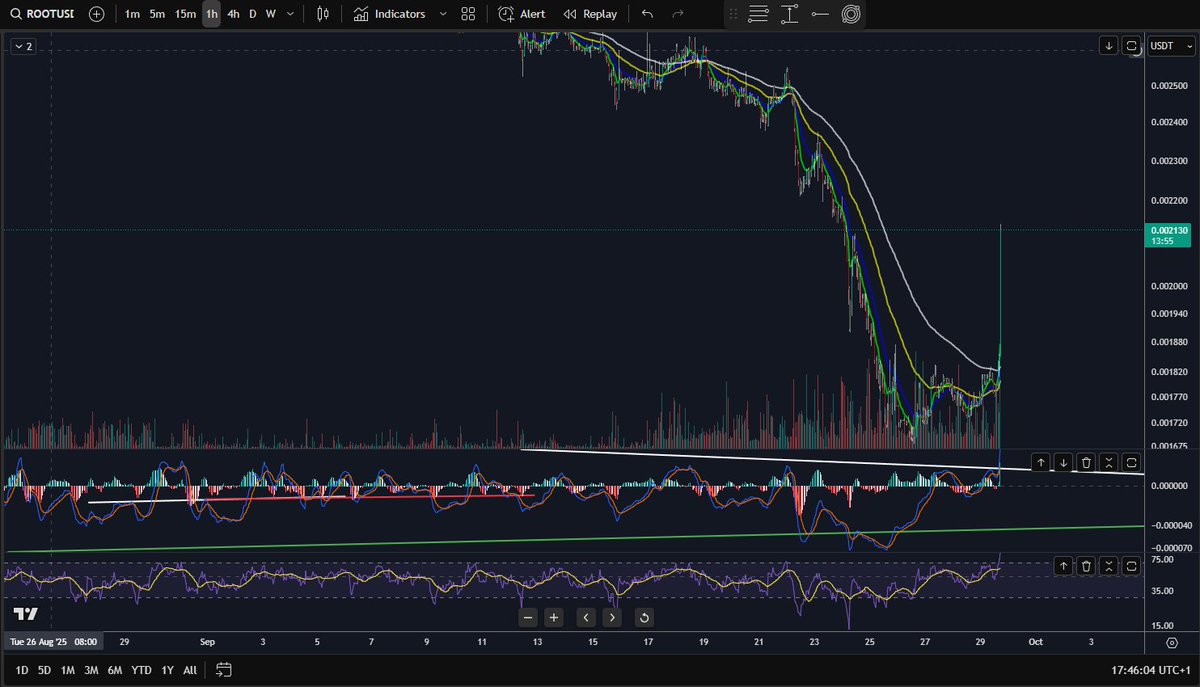Delete the MACD pane with trash icon
Image resolution: width=1200 pixels, height=687 pixels.
pyautogui.click(x=1086, y=462)
